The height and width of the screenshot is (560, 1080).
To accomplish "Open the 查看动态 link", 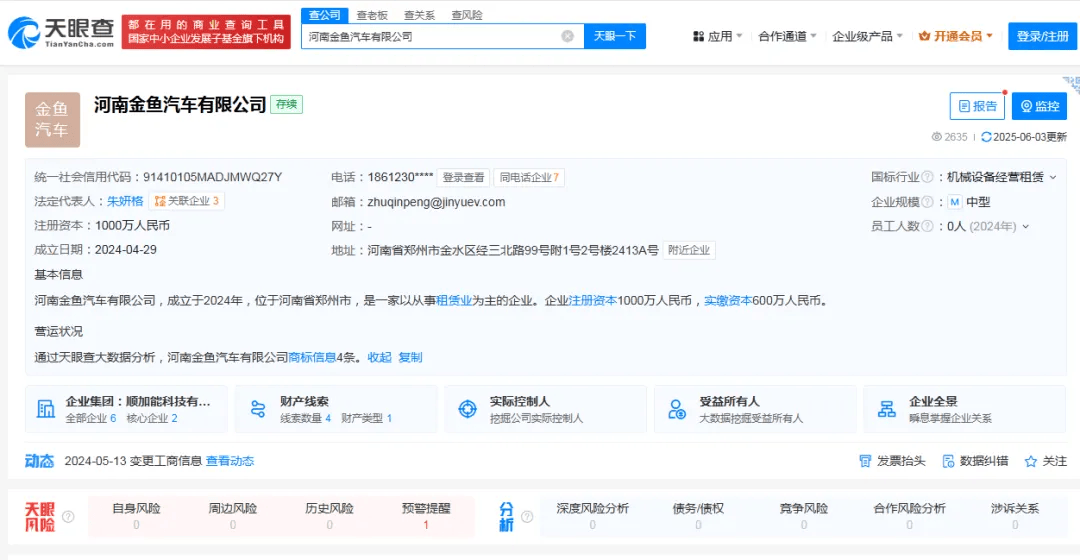I will pos(230,461).
